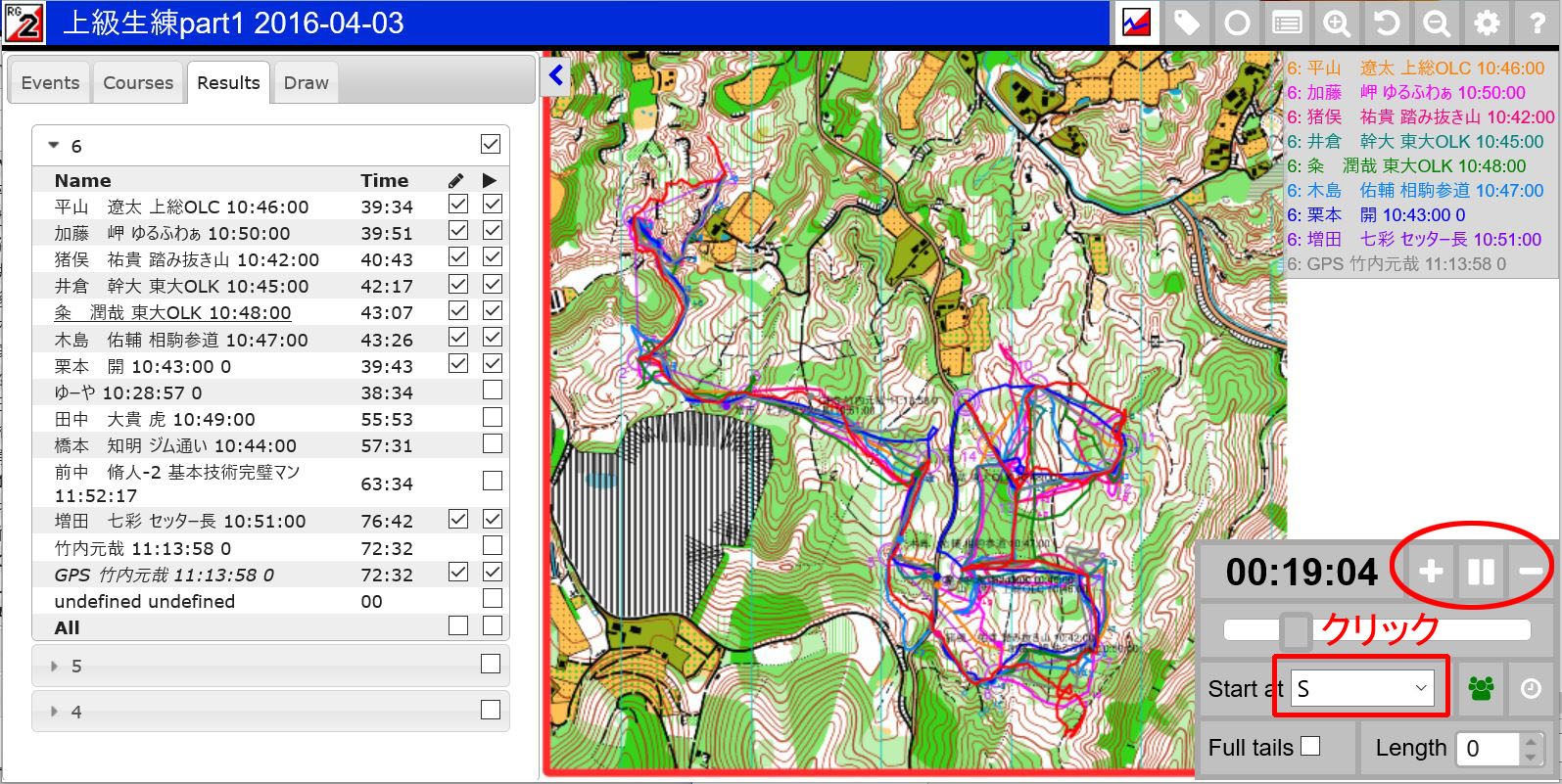Click the splits graph icon in toolbar
The image size is (1562, 784).
[1136, 23]
